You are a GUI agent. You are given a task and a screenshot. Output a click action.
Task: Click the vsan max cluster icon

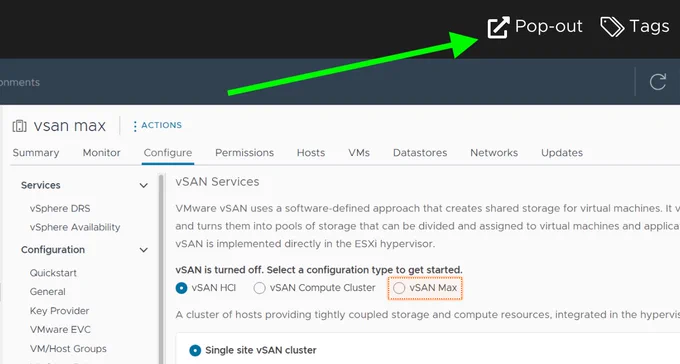(x=20, y=126)
